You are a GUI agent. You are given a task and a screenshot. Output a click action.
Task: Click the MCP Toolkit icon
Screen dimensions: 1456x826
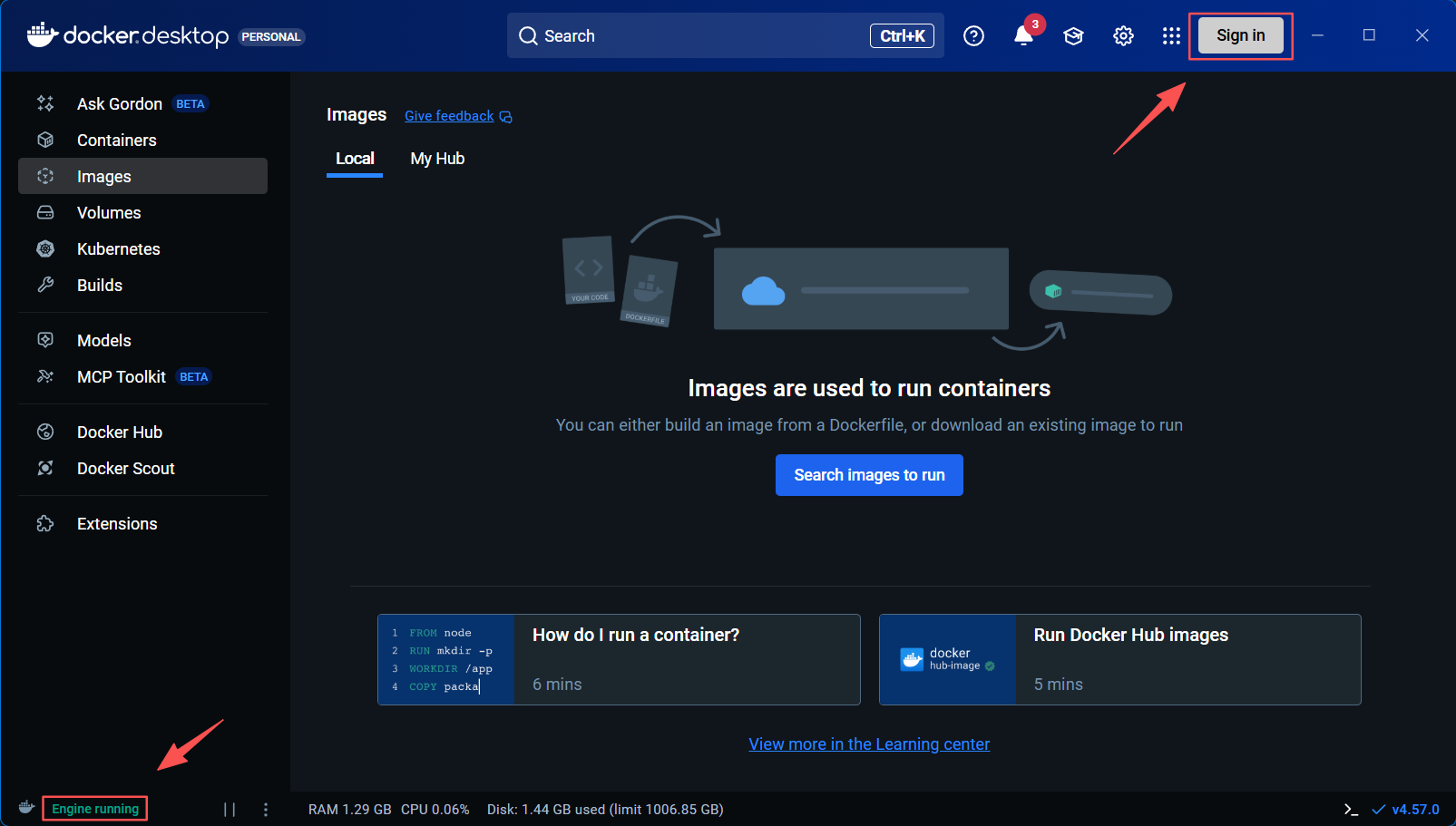(45, 376)
